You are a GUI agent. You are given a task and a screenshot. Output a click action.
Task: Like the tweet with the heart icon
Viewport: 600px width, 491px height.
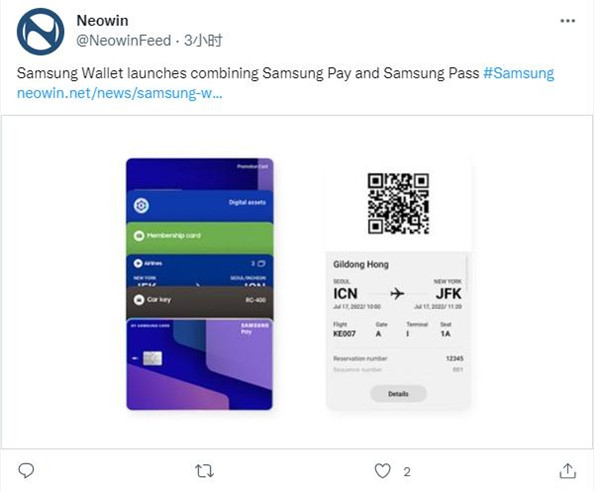pyautogui.click(x=382, y=470)
